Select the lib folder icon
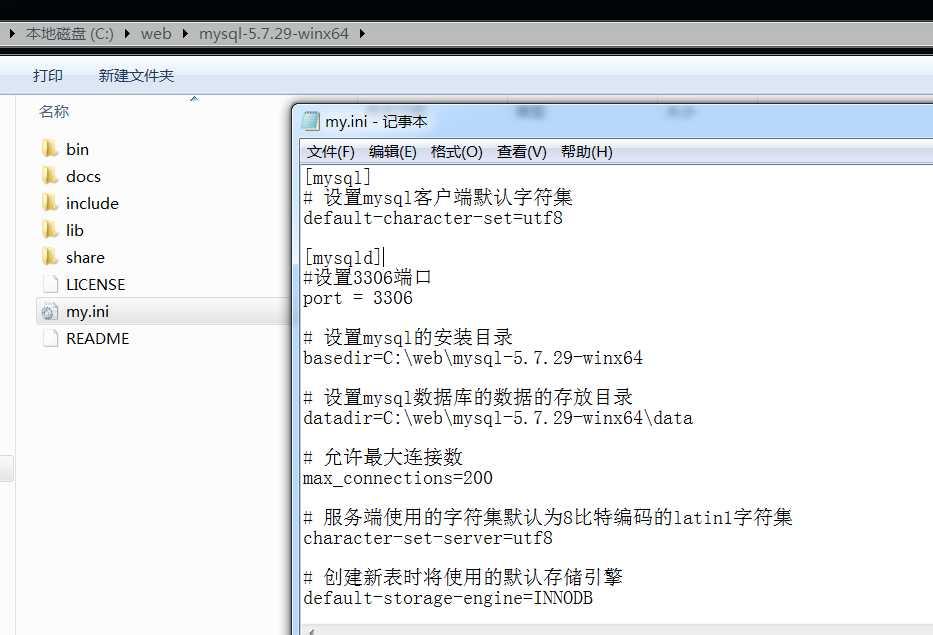Screen dimensions: 933x635 point(50,230)
